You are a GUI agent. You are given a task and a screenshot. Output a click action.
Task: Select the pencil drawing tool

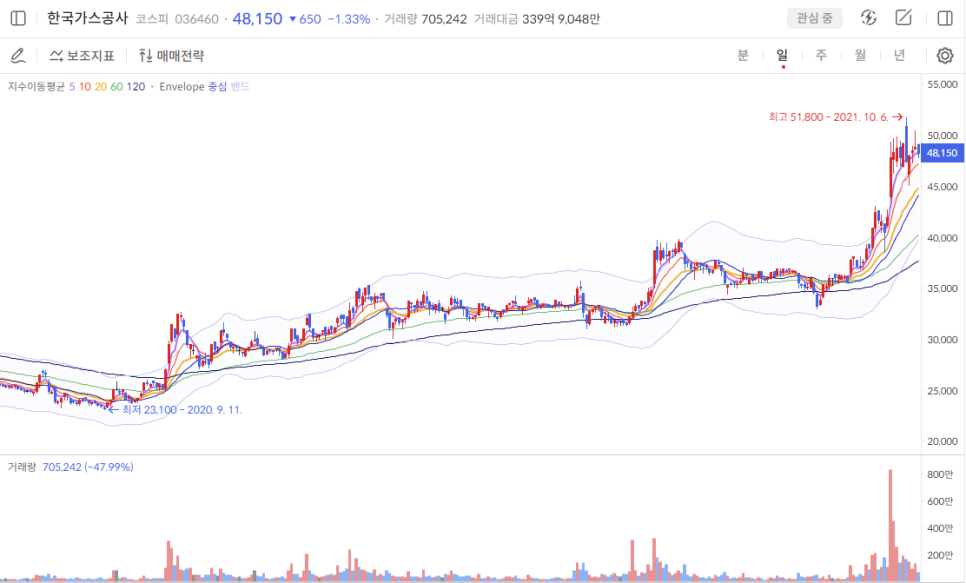click(18, 56)
